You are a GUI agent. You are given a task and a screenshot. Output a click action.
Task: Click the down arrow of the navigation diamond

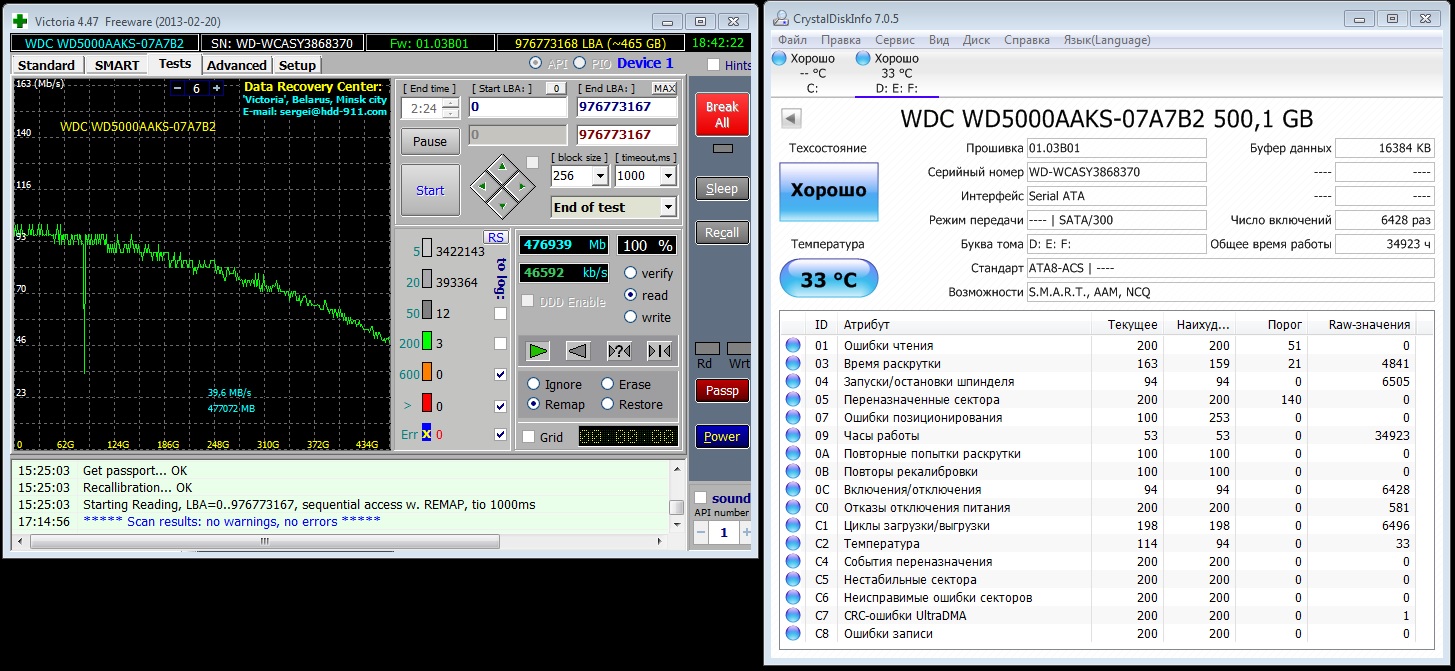tap(503, 205)
